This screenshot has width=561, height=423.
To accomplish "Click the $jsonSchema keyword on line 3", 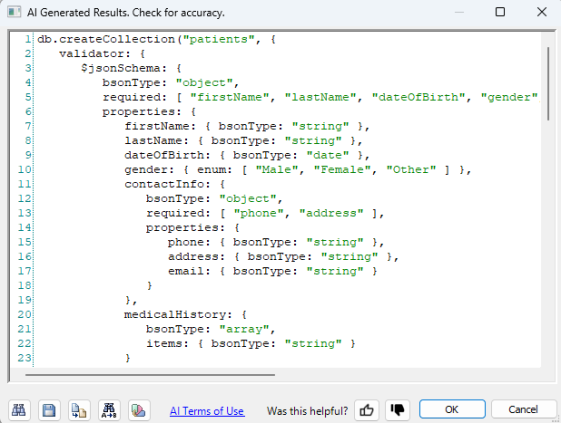I will click(121, 68).
